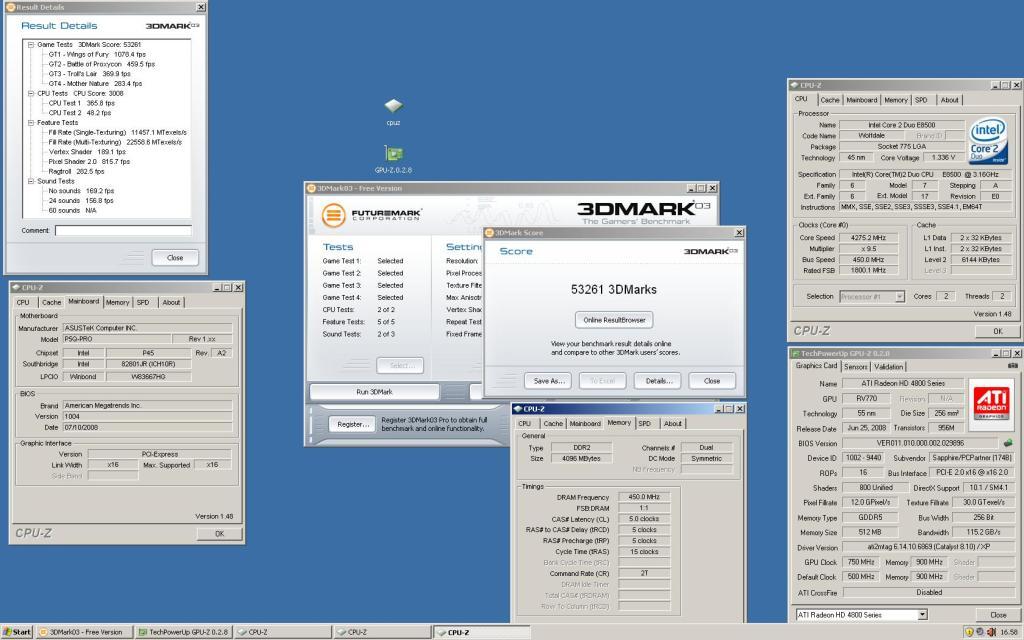
Task: Click the Online ResultBrowser button
Action: coord(614,320)
